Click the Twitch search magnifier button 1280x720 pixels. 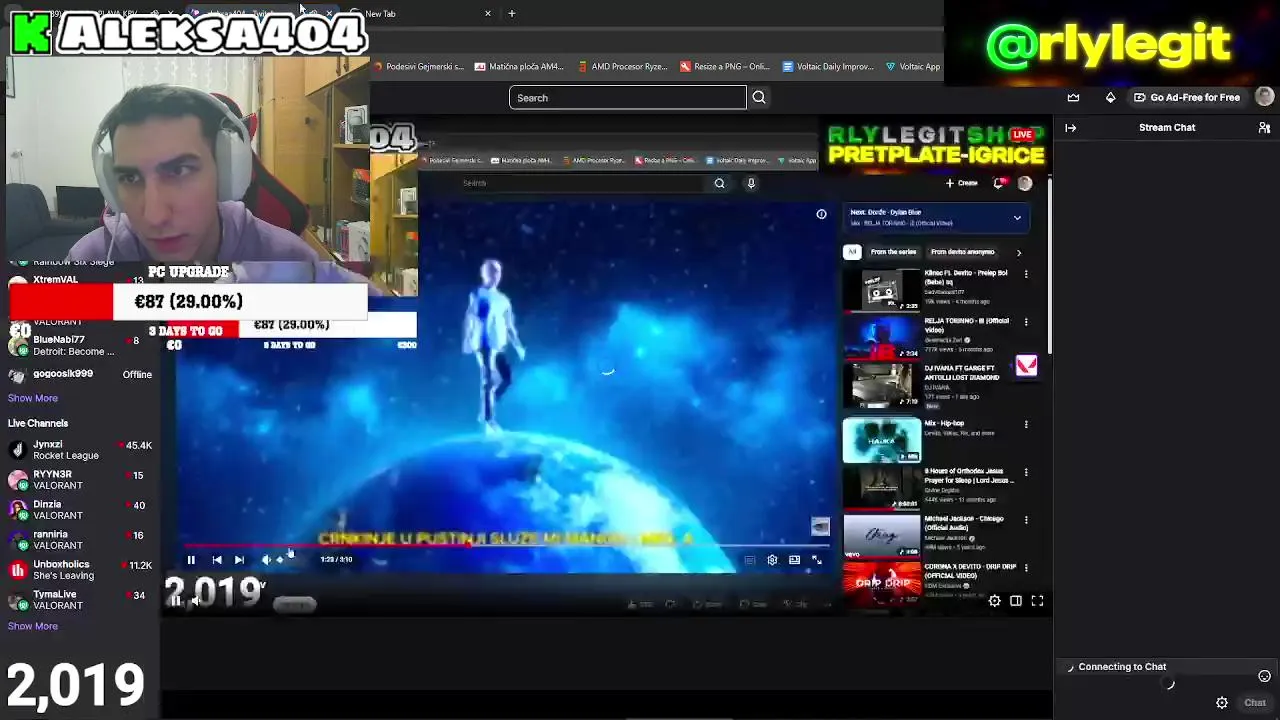(759, 98)
